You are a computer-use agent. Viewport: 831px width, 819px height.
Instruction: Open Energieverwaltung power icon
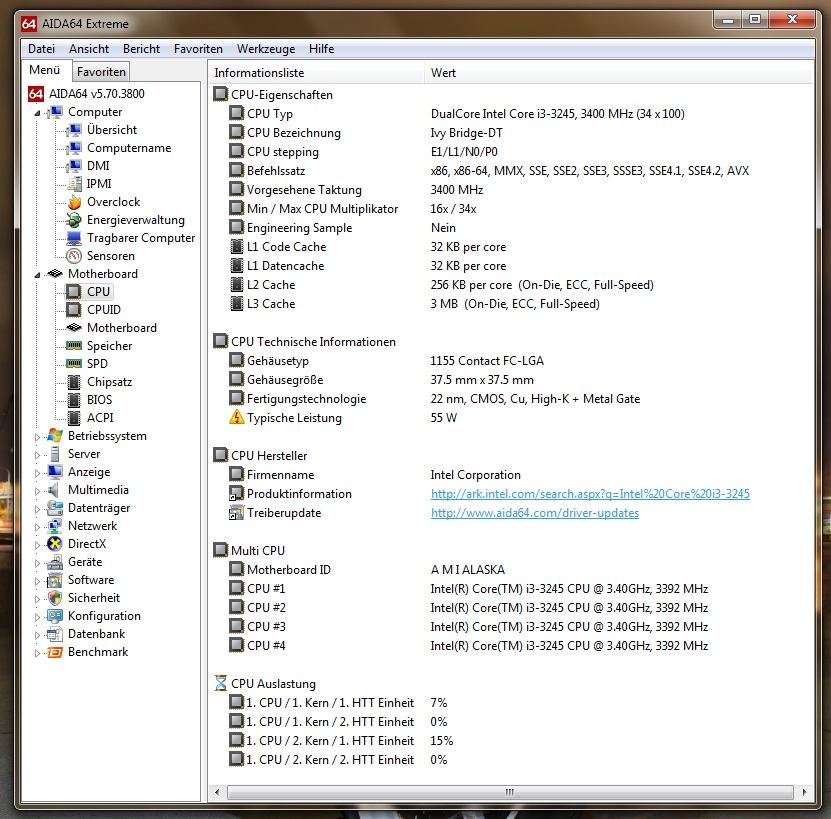click(74, 220)
